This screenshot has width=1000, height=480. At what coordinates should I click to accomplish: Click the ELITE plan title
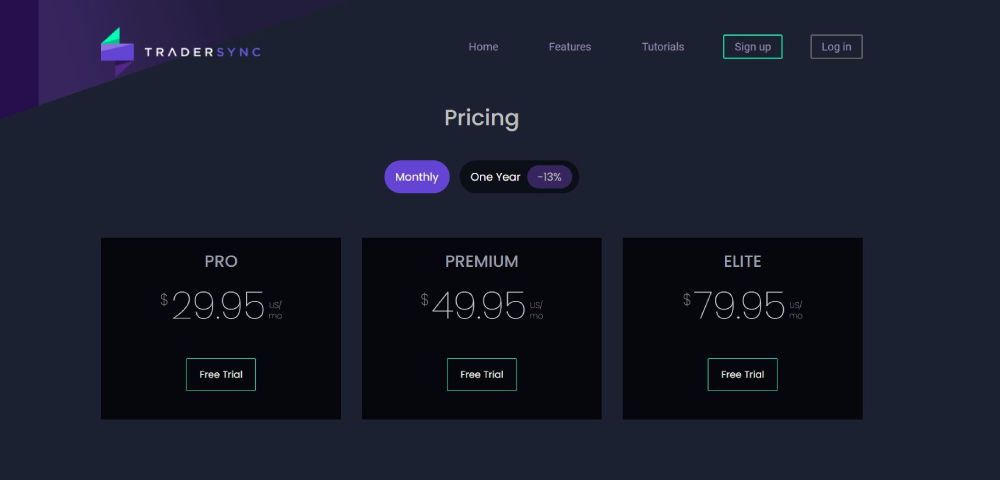pyautogui.click(x=743, y=262)
